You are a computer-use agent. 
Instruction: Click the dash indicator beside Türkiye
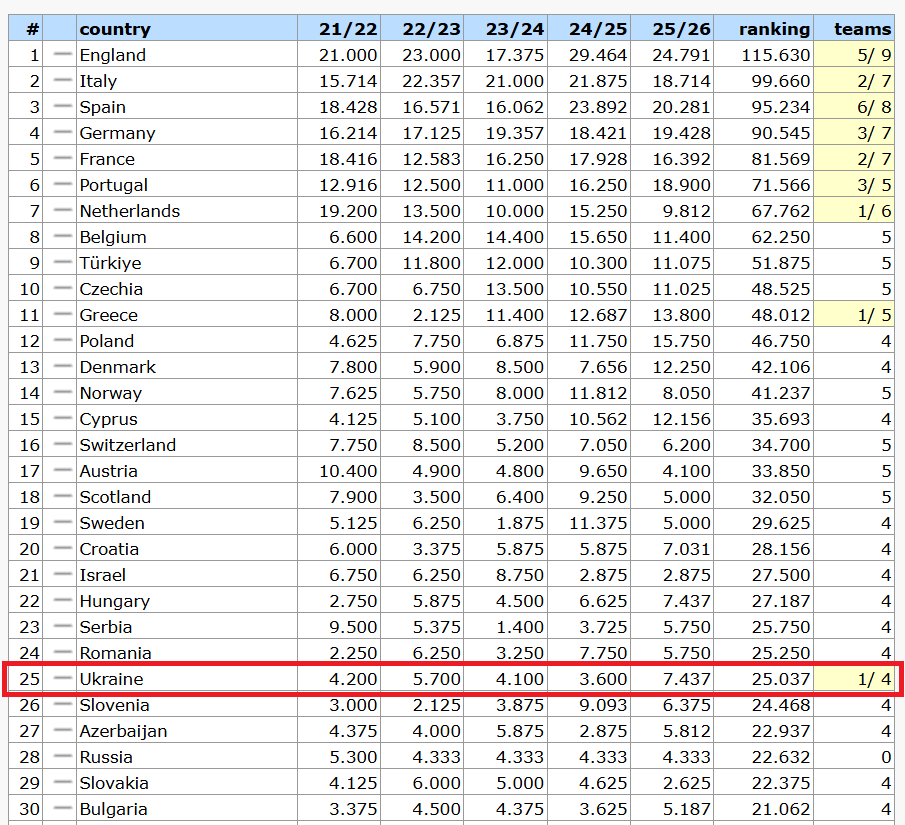62,262
